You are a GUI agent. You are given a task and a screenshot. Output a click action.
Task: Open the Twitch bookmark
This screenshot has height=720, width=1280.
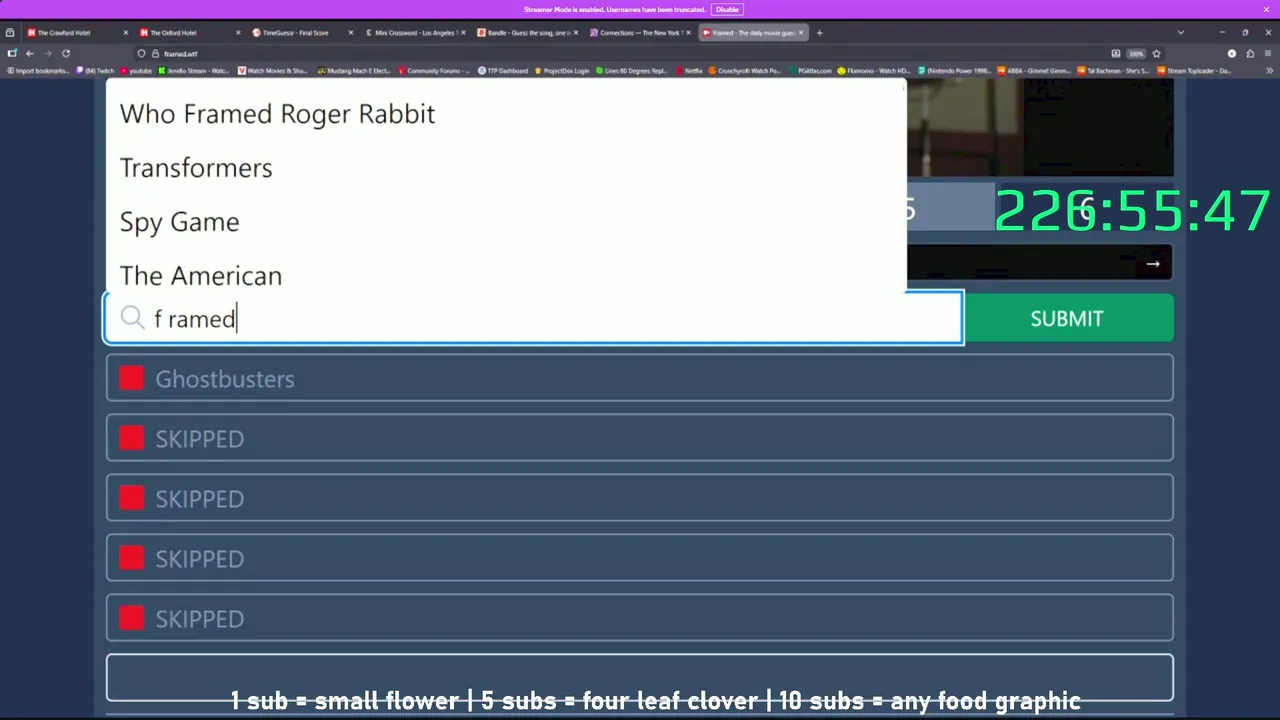pos(96,71)
